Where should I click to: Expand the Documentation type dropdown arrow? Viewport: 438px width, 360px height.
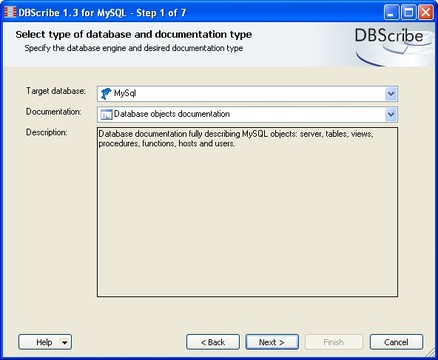391,114
